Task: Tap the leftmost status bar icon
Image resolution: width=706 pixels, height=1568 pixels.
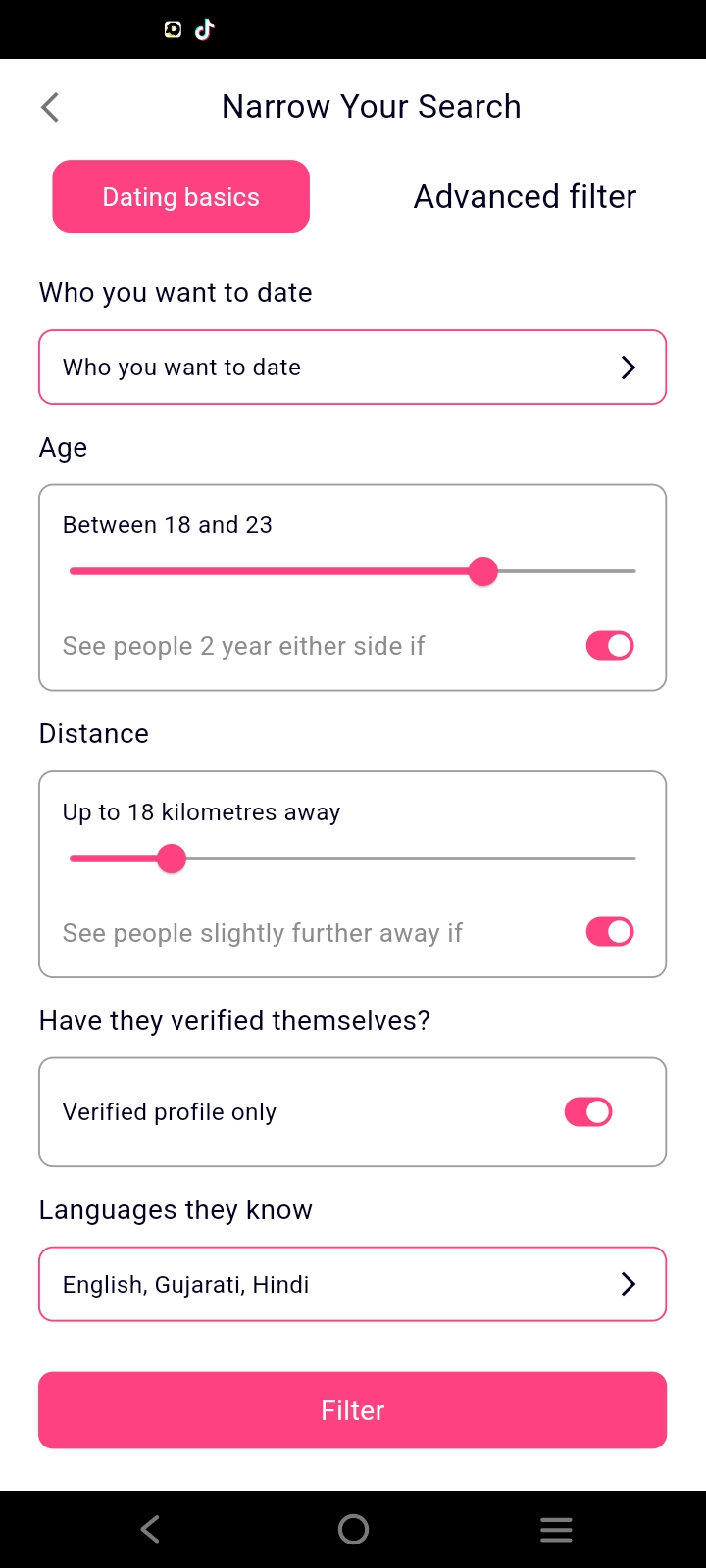Action: (x=172, y=29)
